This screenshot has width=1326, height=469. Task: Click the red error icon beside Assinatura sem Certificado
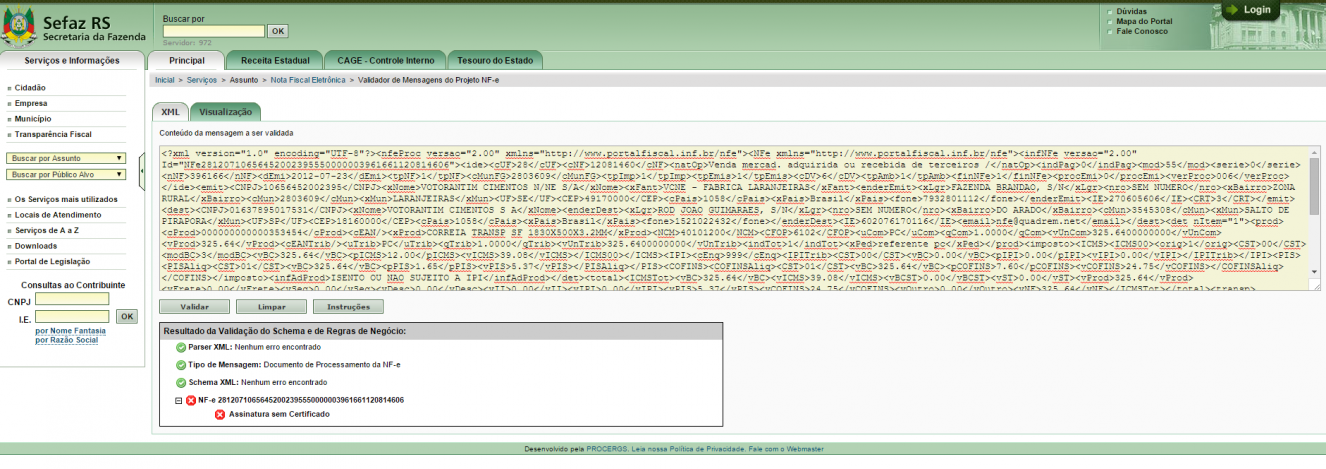pos(220,414)
